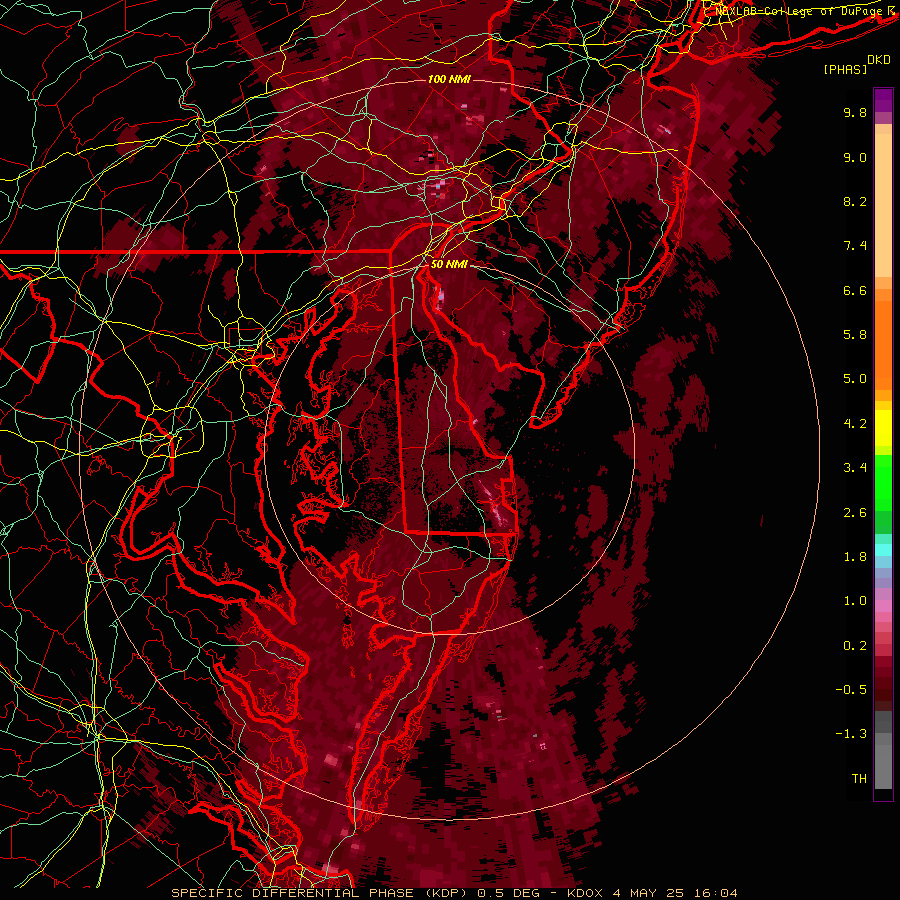Viewport: 900px width, 900px height.
Task: Click the "1.8" color scale value
Action: click(x=855, y=557)
